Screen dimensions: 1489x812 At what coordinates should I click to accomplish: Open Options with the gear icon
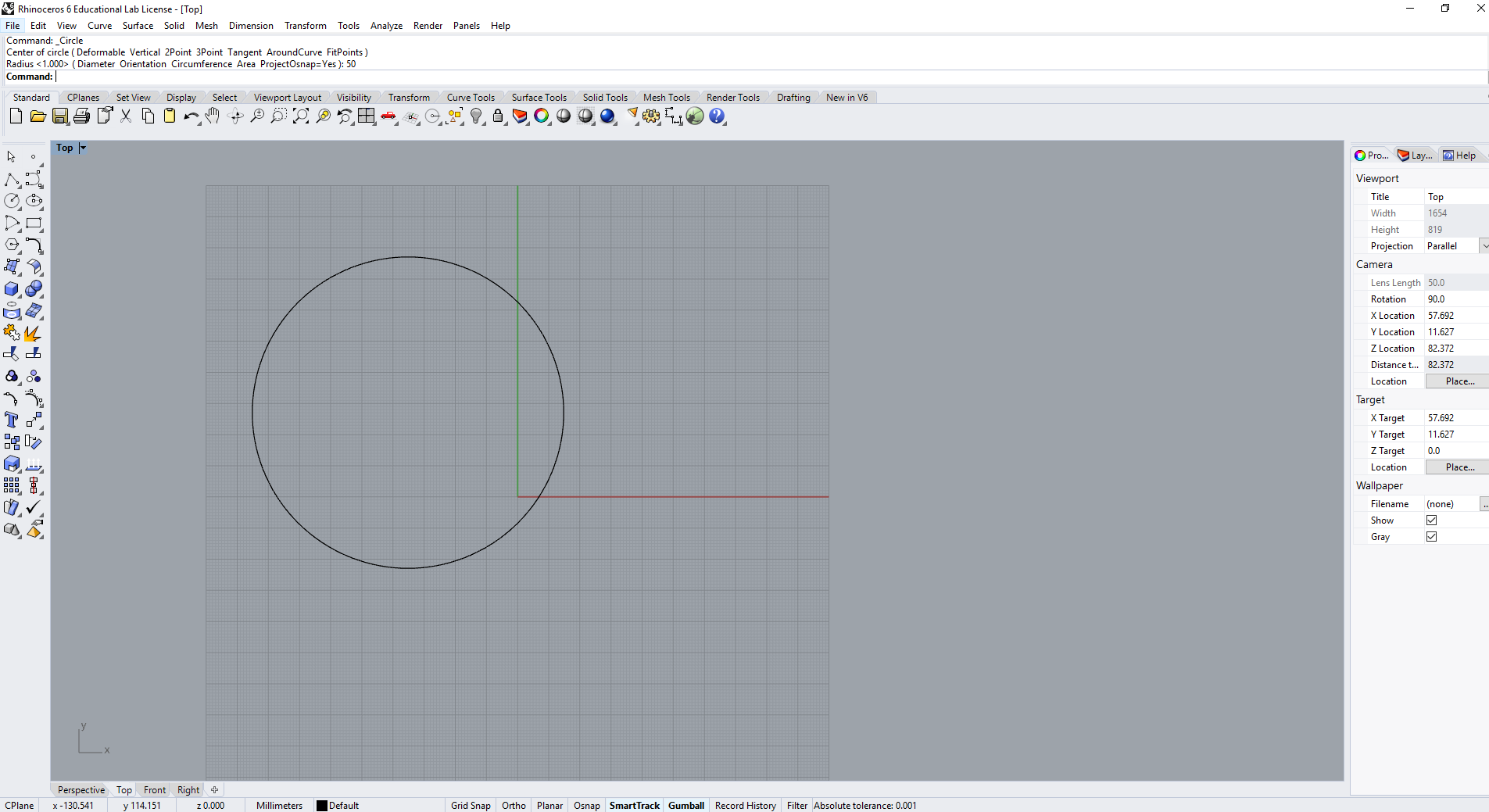point(651,116)
